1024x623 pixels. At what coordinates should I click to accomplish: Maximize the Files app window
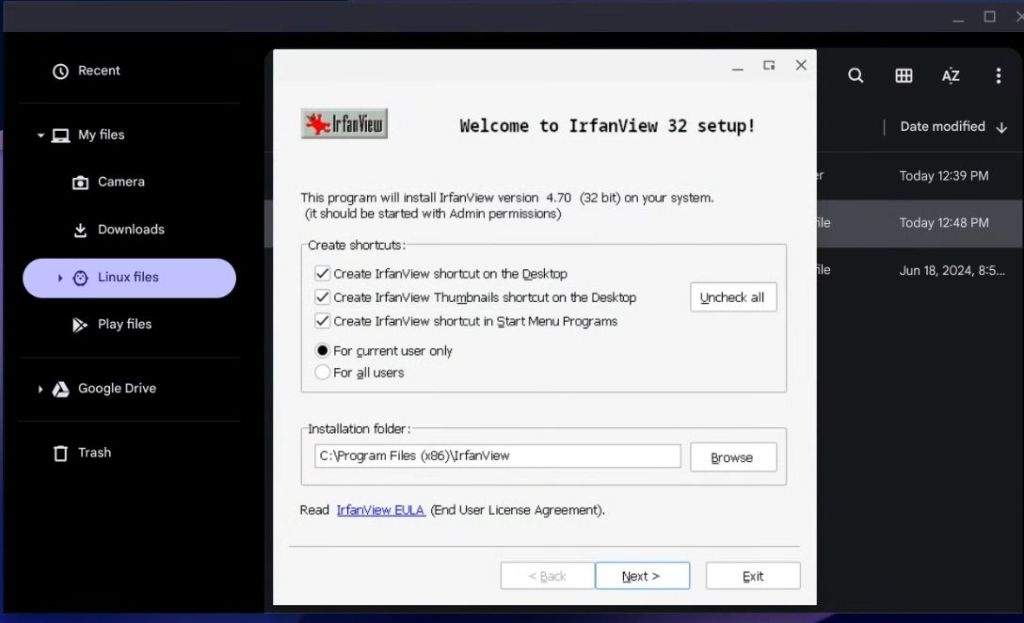point(989,16)
